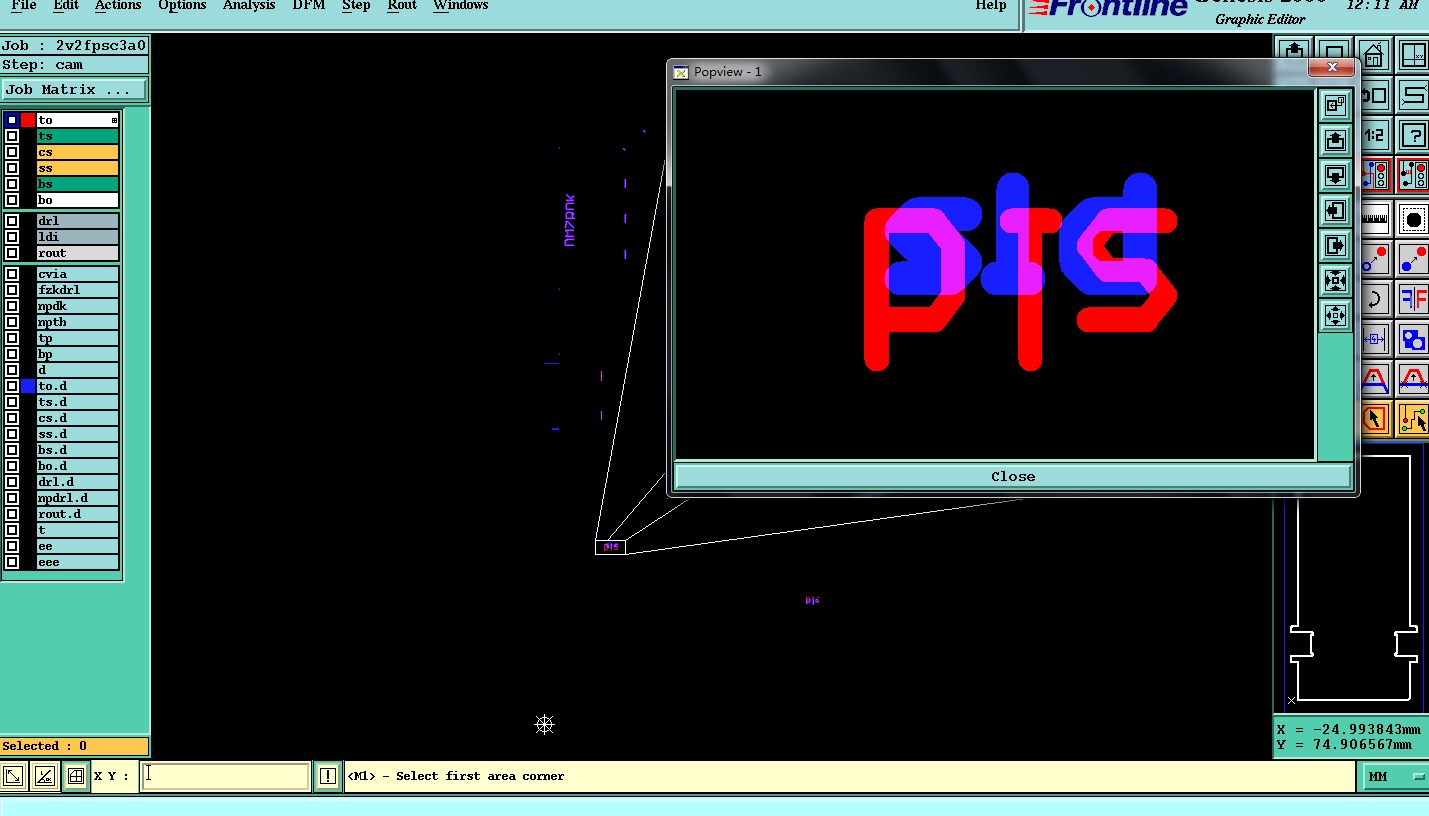Click the exclamation mark alert icon

tap(327, 776)
